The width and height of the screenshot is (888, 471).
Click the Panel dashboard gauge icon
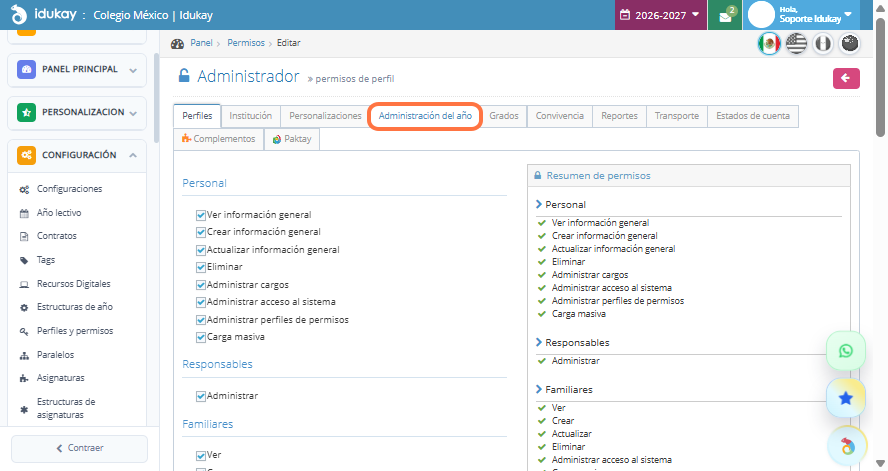pos(177,44)
